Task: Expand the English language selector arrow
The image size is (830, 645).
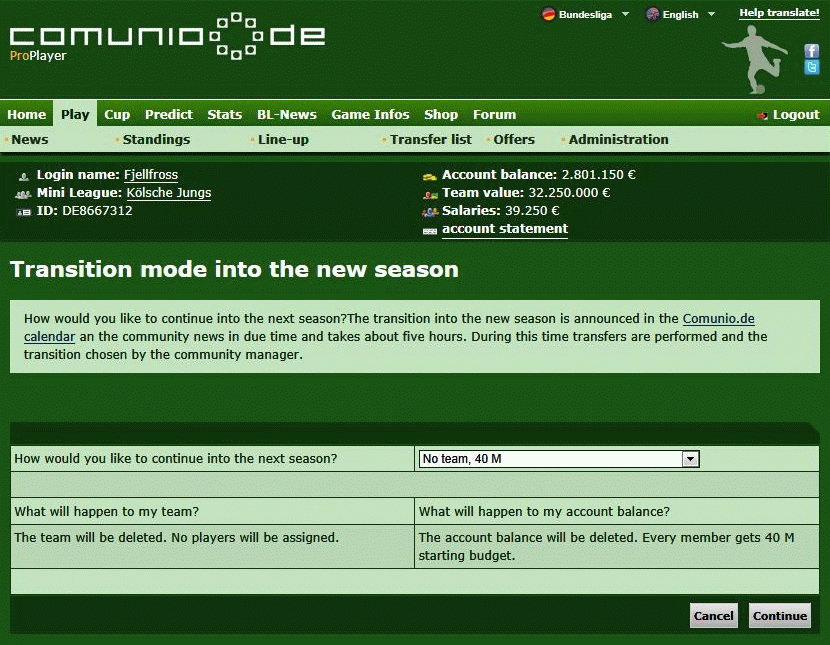Action: (x=711, y=14)
